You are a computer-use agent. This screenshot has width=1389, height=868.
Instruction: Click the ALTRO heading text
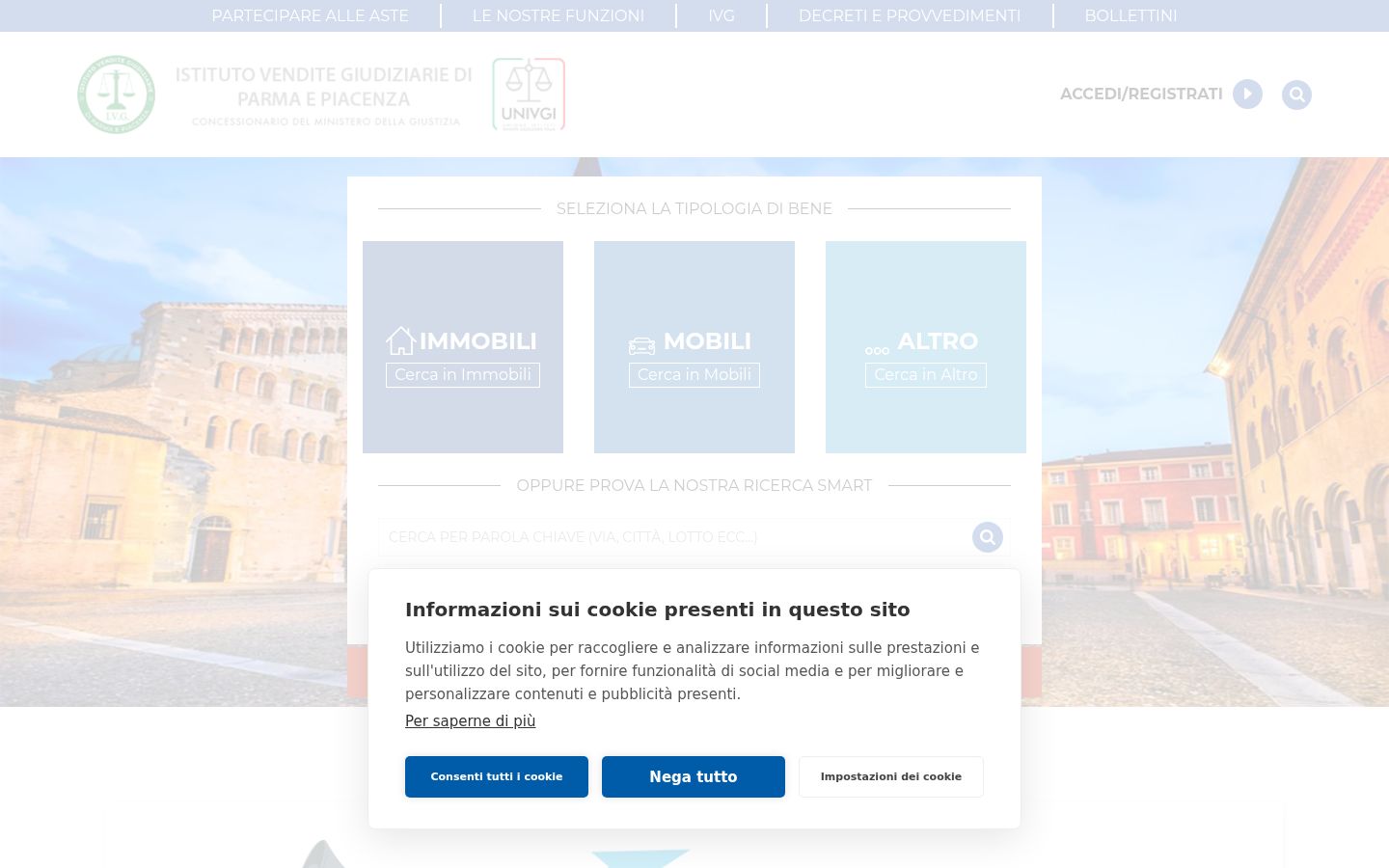pyautogui.click(x=938, y=341)
